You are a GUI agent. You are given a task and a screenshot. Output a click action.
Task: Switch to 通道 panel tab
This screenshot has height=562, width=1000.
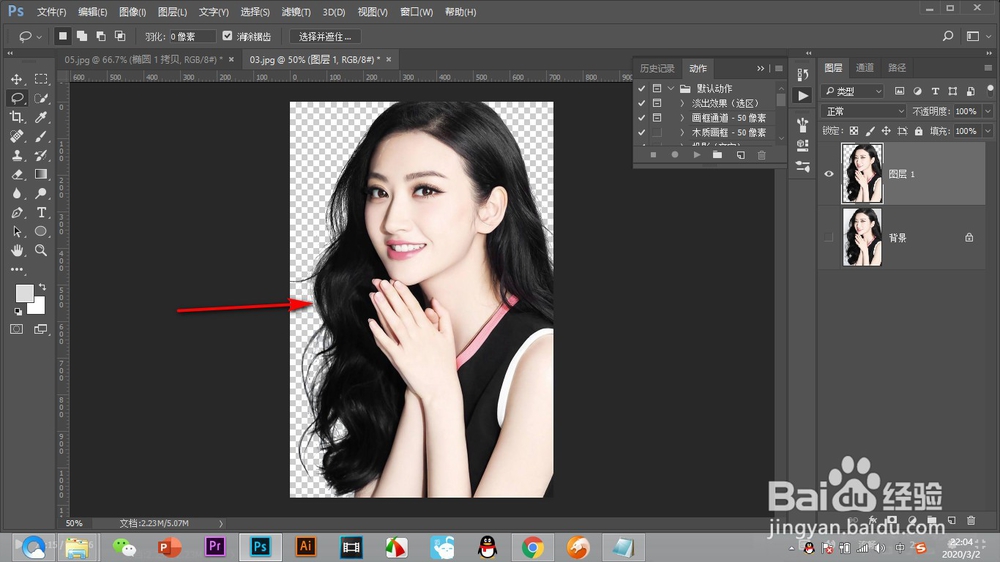click(x=865, y=68)
